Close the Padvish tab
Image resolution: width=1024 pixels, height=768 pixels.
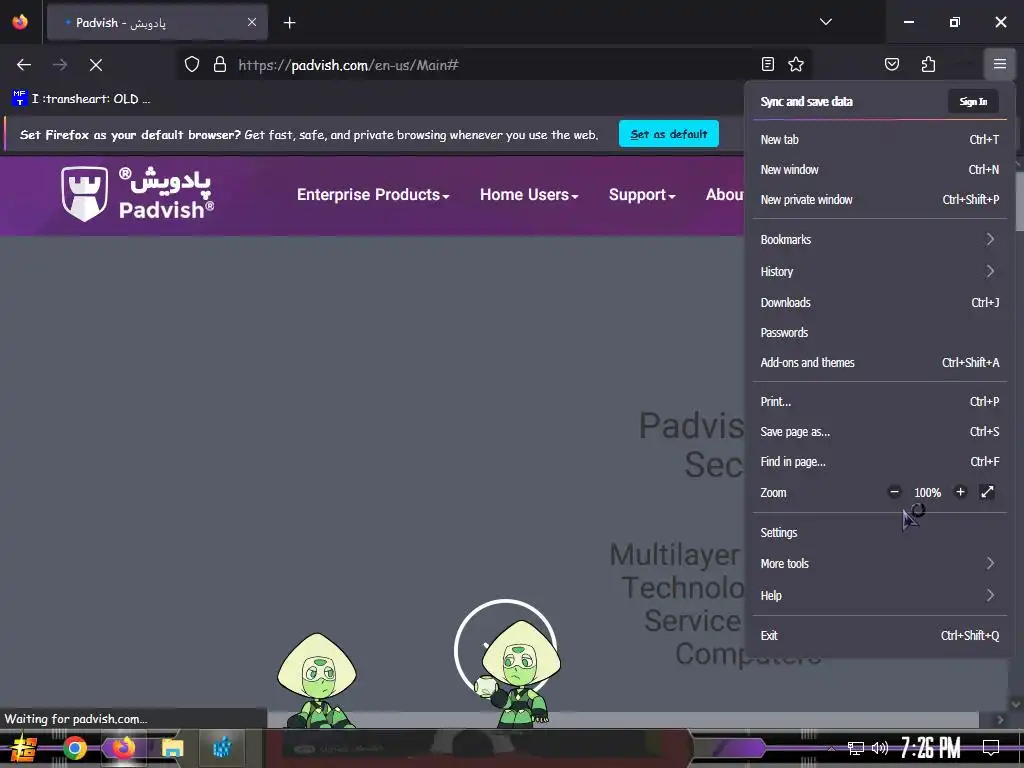pyautogui.click(x=251, y=23)
